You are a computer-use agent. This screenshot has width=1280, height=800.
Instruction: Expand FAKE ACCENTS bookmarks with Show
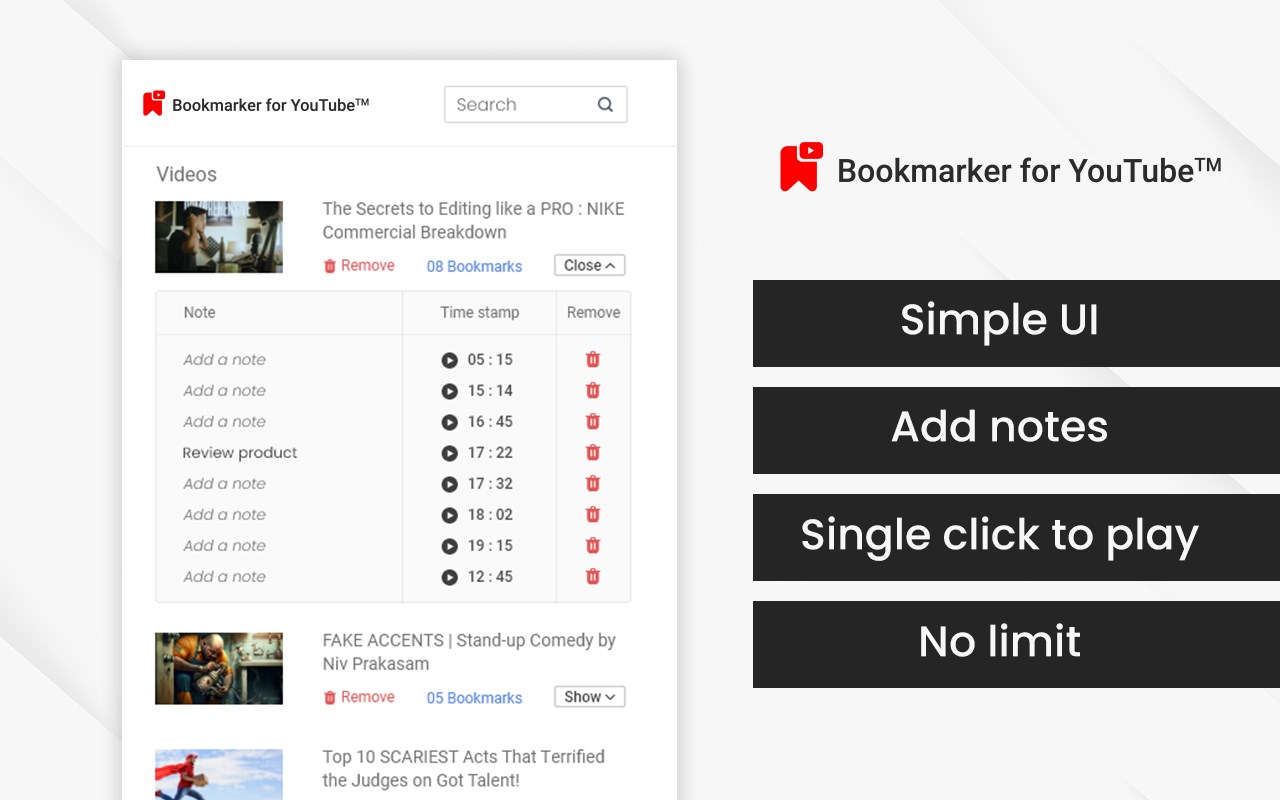590,697
